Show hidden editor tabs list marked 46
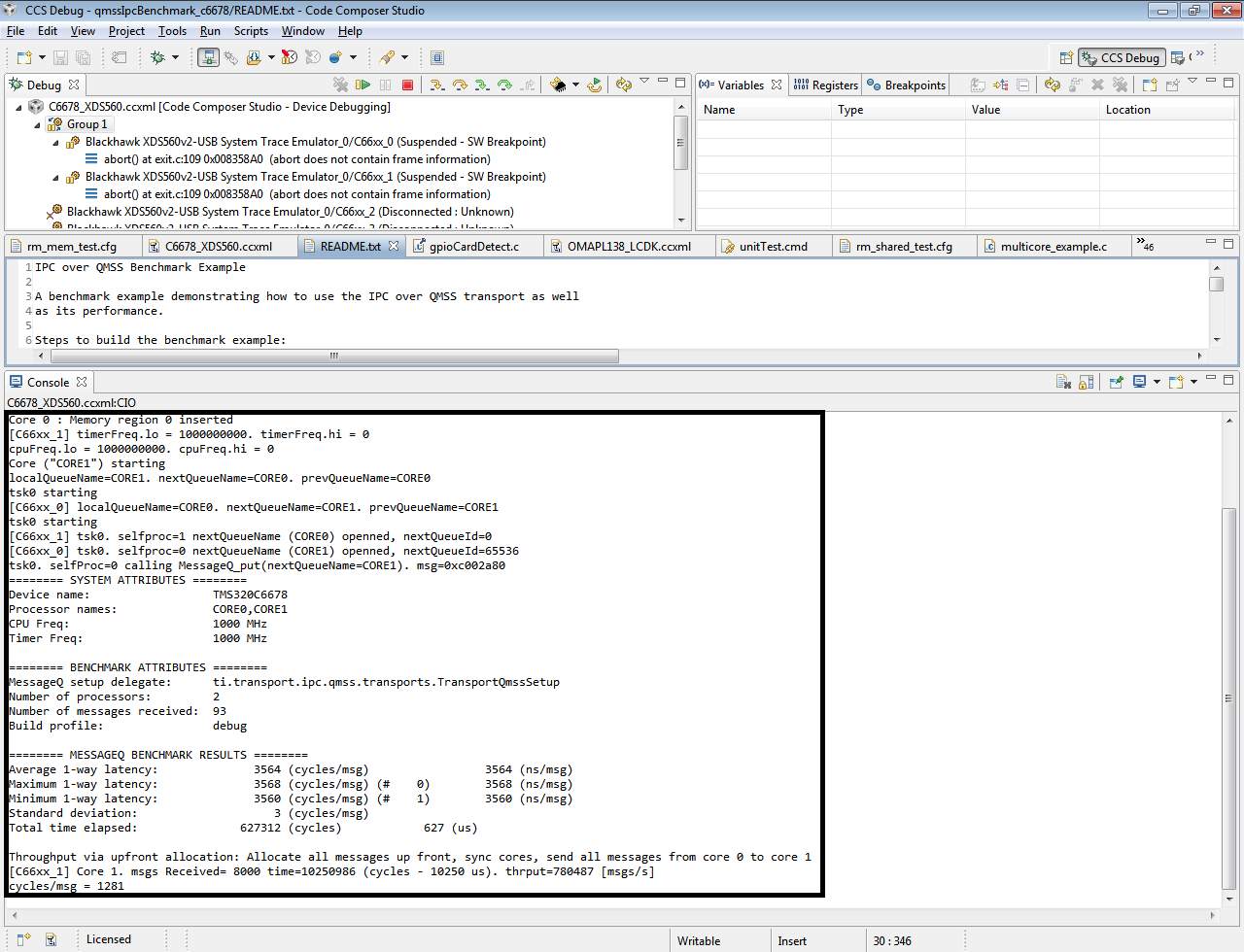The width and height of the screenshot is (1244, 952). point(1145,245)
